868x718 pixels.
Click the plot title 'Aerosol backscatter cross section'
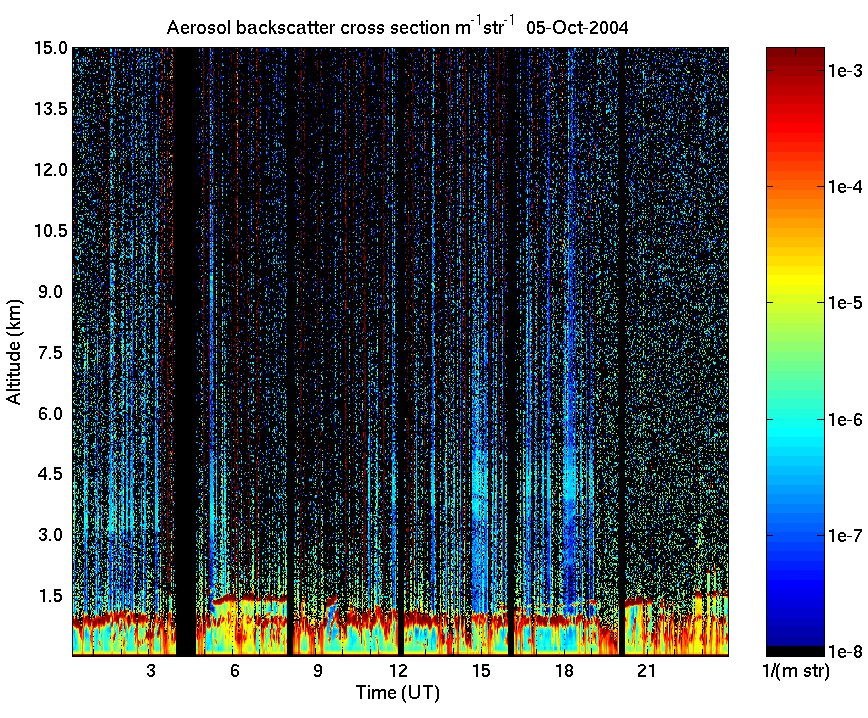point(309,28)
